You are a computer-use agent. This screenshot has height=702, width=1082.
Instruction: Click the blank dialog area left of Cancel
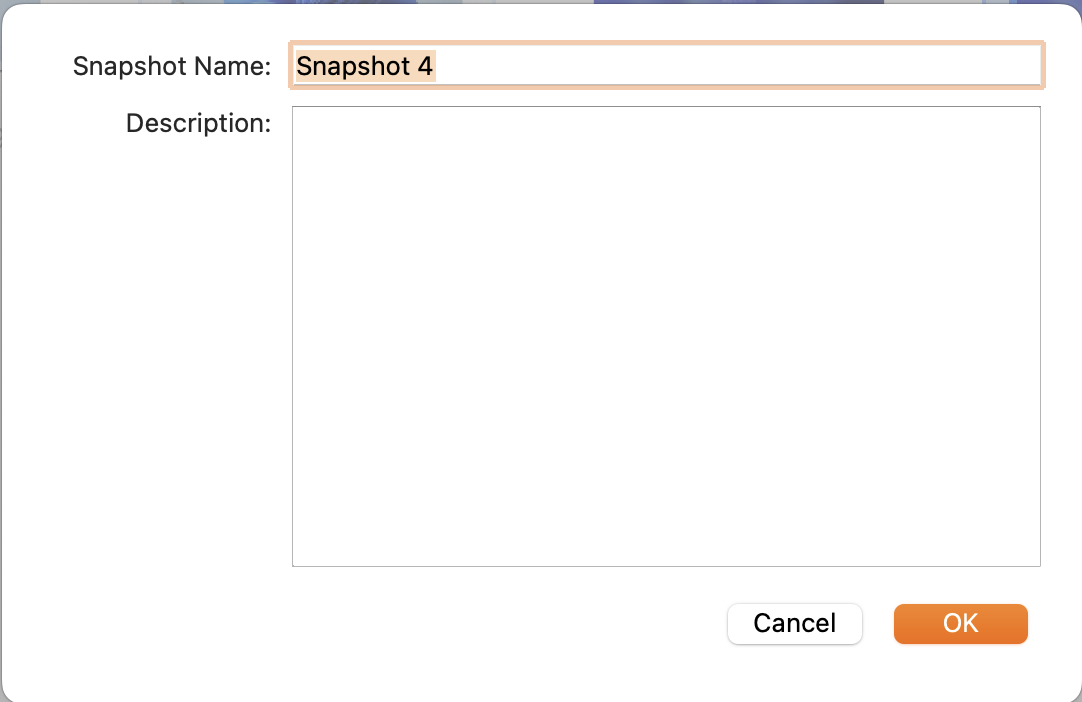point(500,623)
